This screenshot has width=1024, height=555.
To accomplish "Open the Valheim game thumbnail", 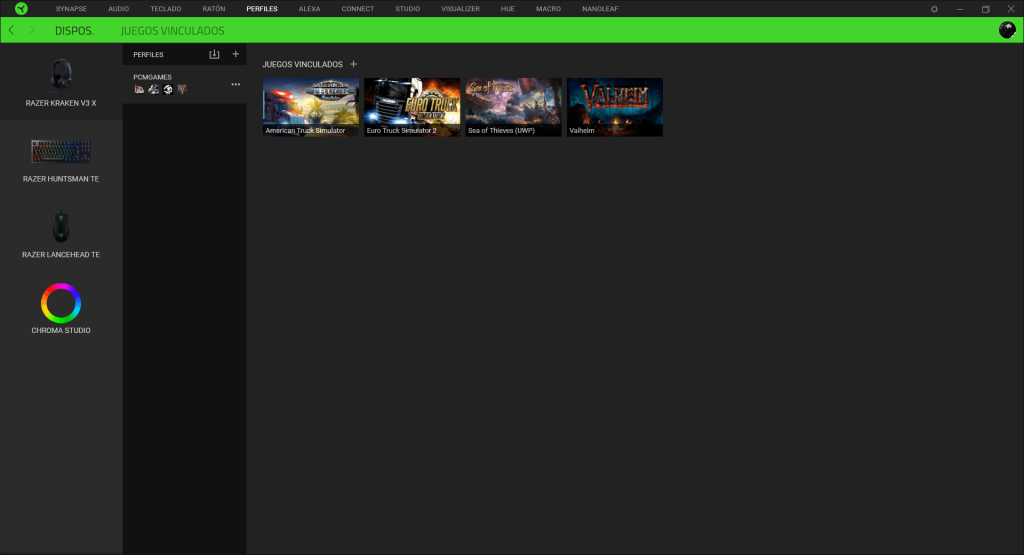I will coord(615,107).
